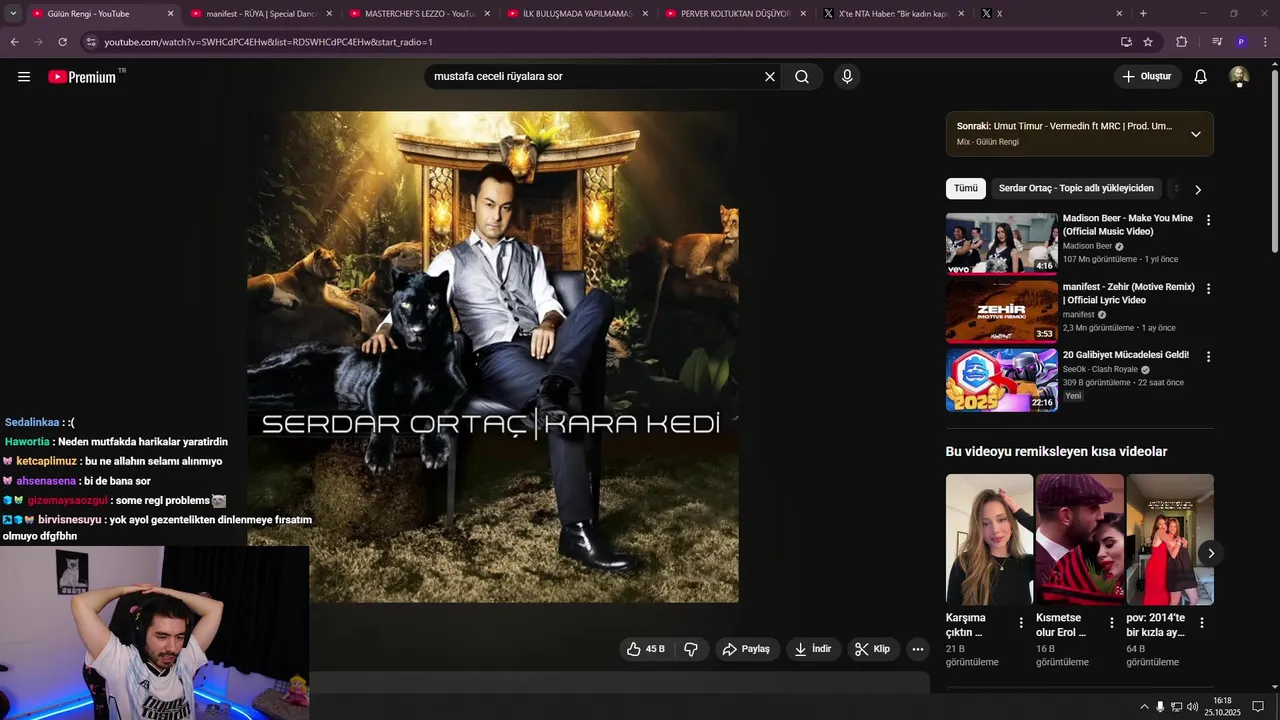Go back with browser back arrow

(15, 42)
